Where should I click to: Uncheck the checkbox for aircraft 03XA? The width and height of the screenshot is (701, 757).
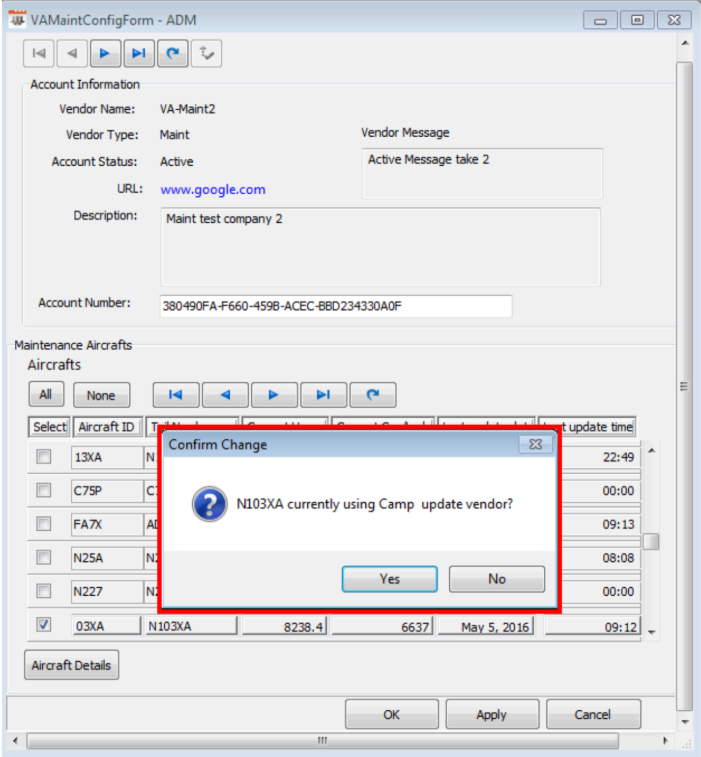tap(44, 625)
